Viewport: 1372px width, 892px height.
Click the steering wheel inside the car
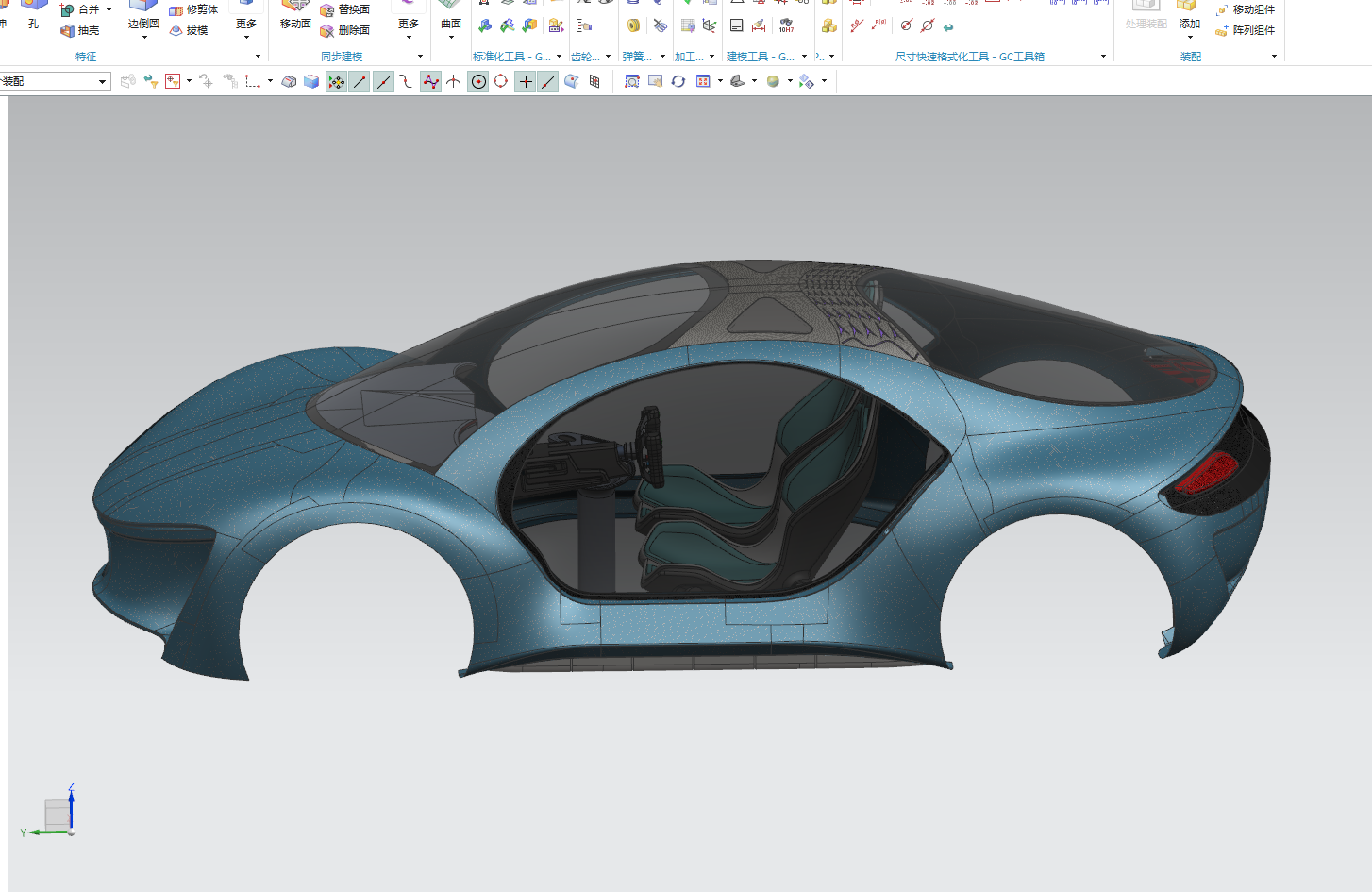(649, 446)
